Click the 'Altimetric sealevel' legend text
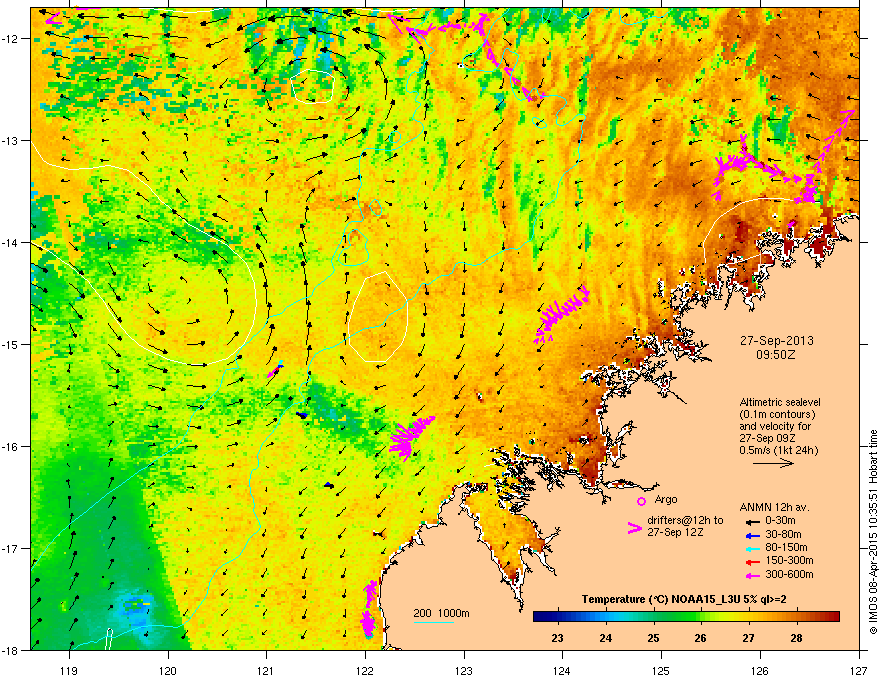 780,402
